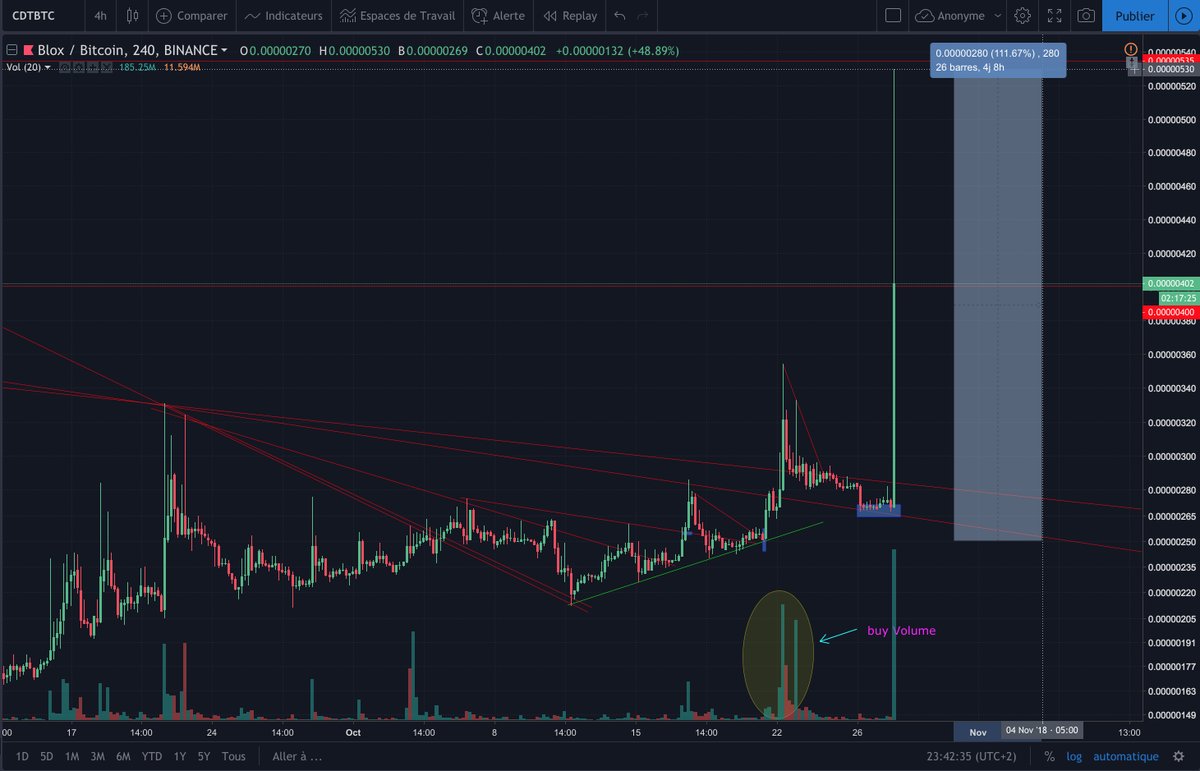The height and width of the screenshot is (771, 1200).
Task: Click the Comparer plus icon
Action: coord(163,16)
